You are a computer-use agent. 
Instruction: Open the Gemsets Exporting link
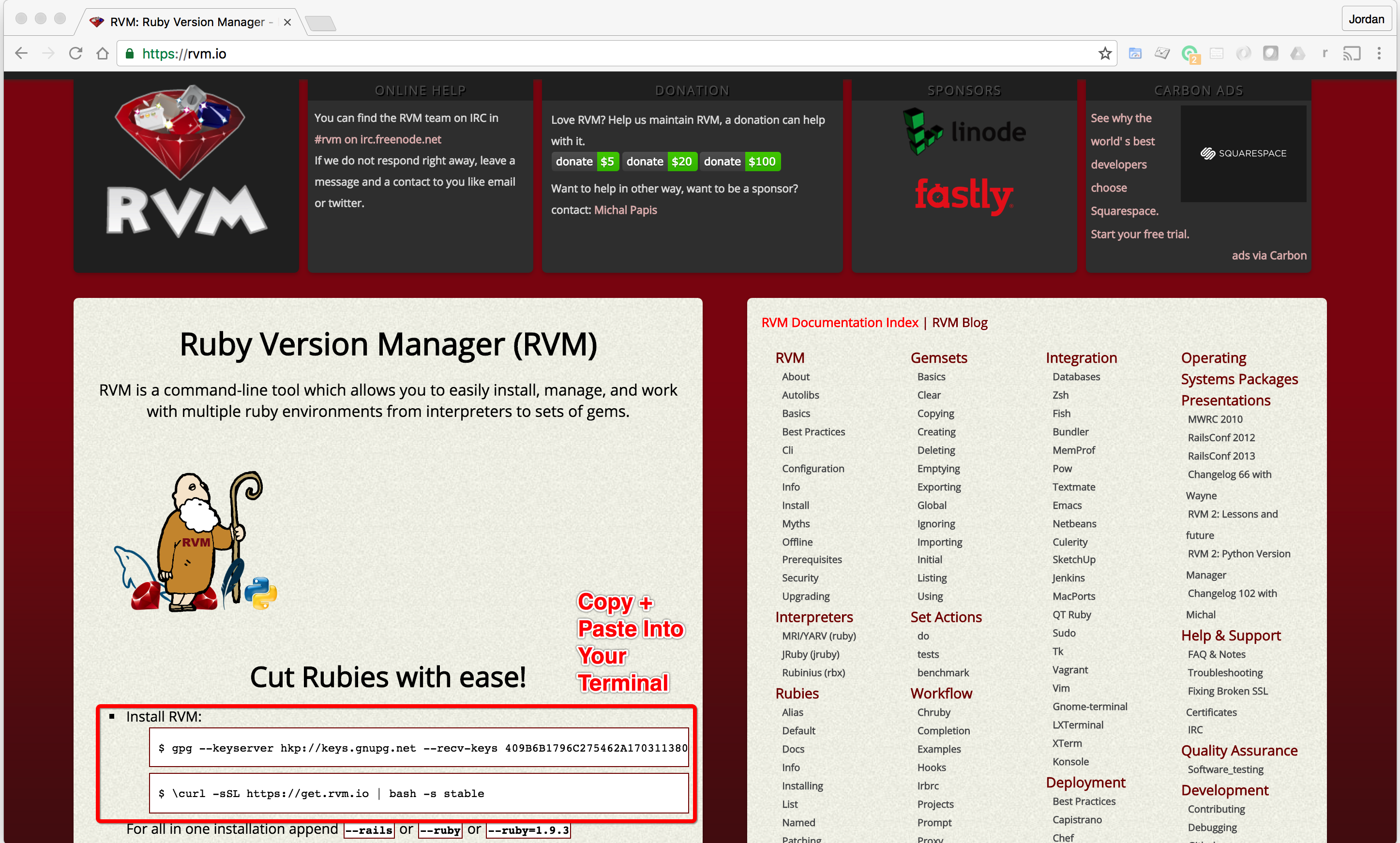(939, 487)
